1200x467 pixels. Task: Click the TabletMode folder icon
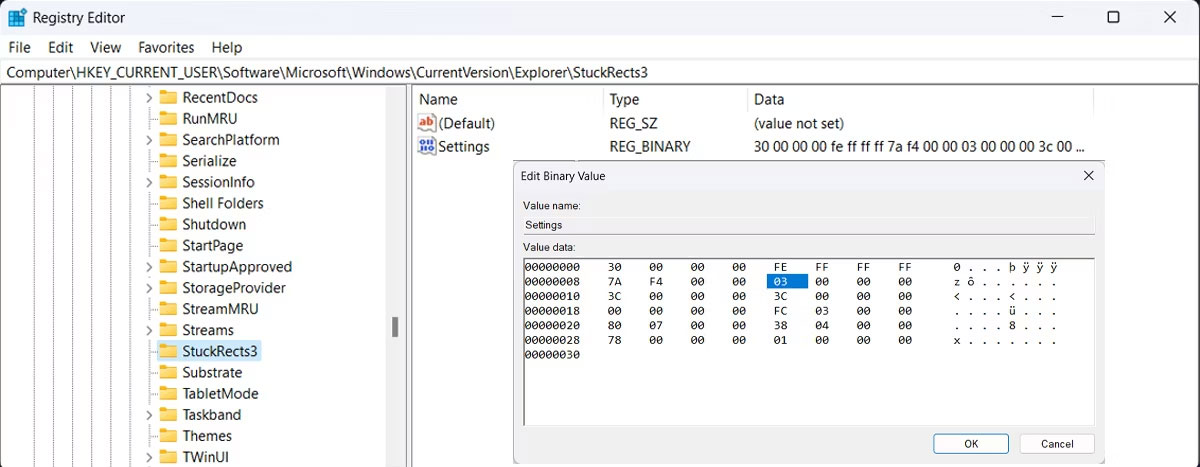tap(167, 394)
